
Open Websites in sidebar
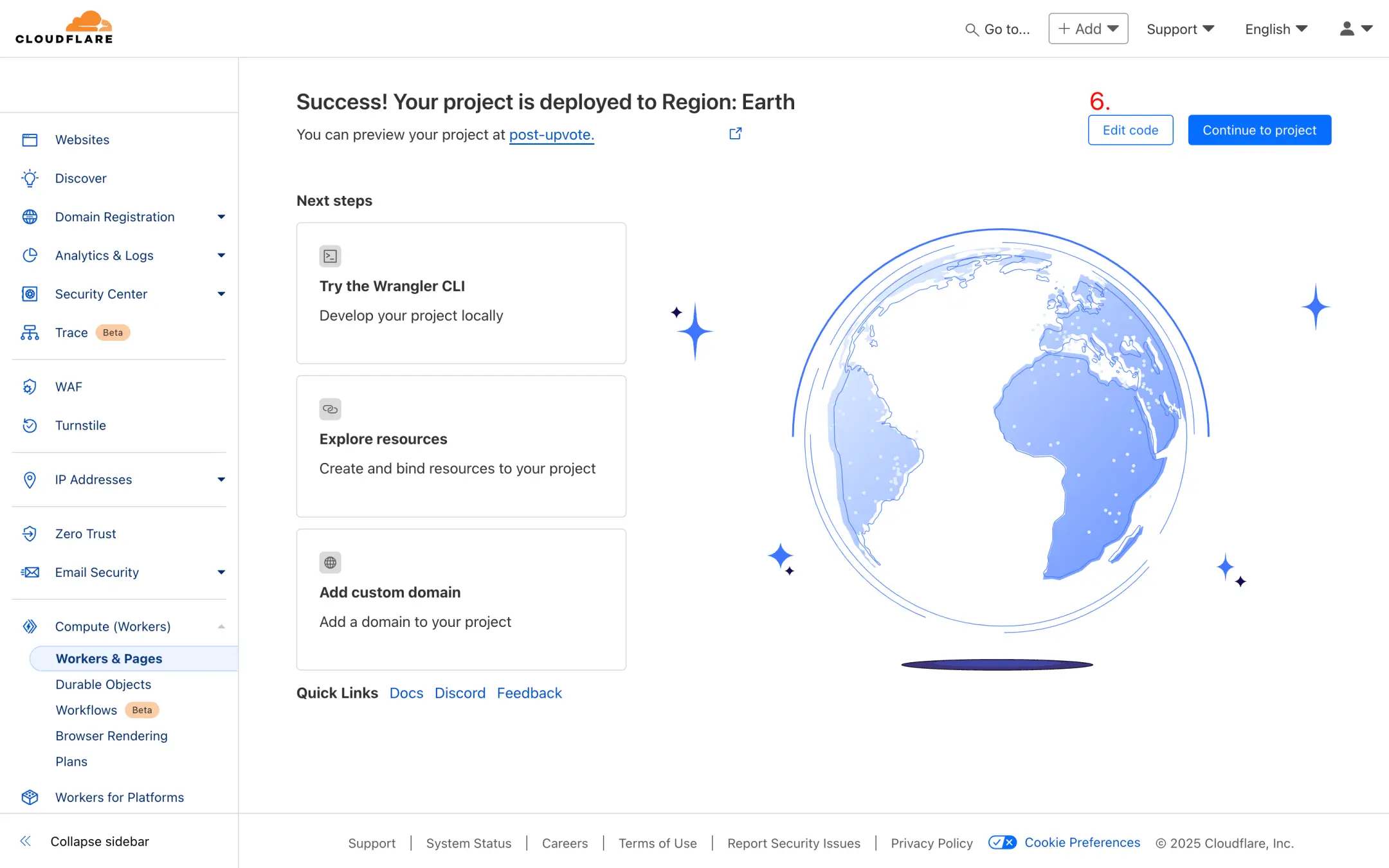point(82,140)
